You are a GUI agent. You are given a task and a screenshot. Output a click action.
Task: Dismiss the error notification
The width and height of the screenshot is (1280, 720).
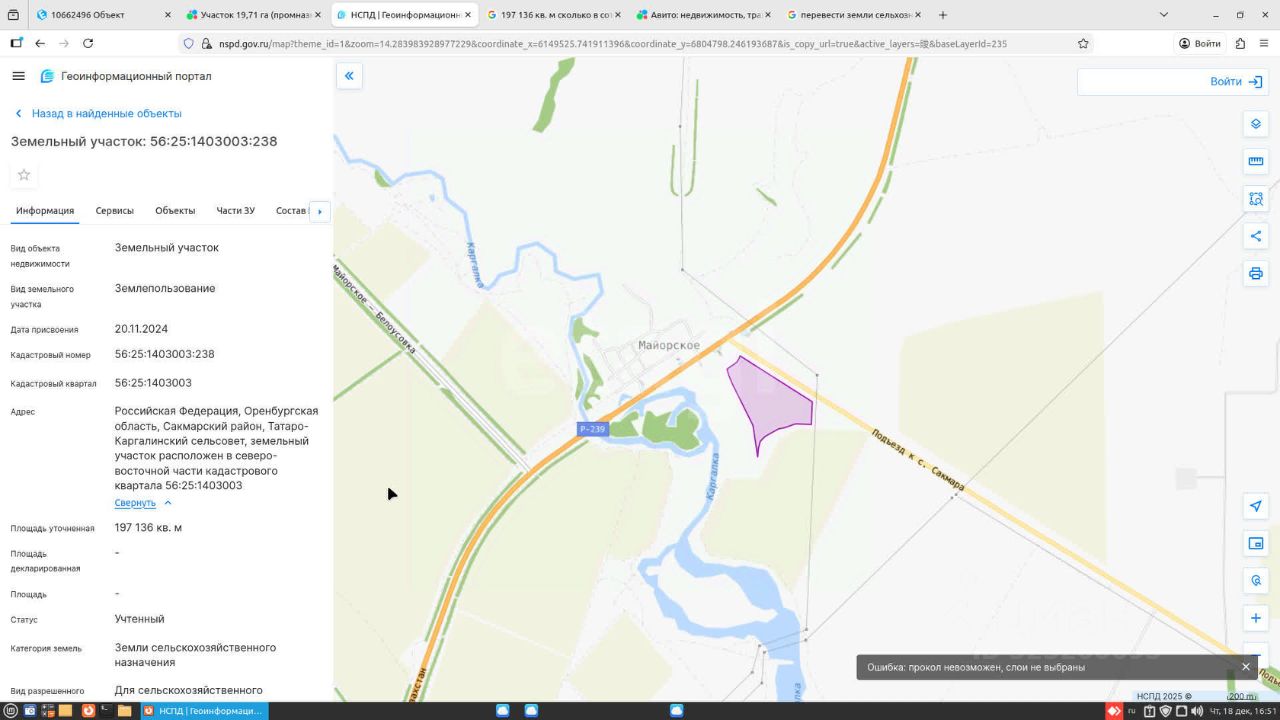pyautogui.click(x=1246, y=667)
